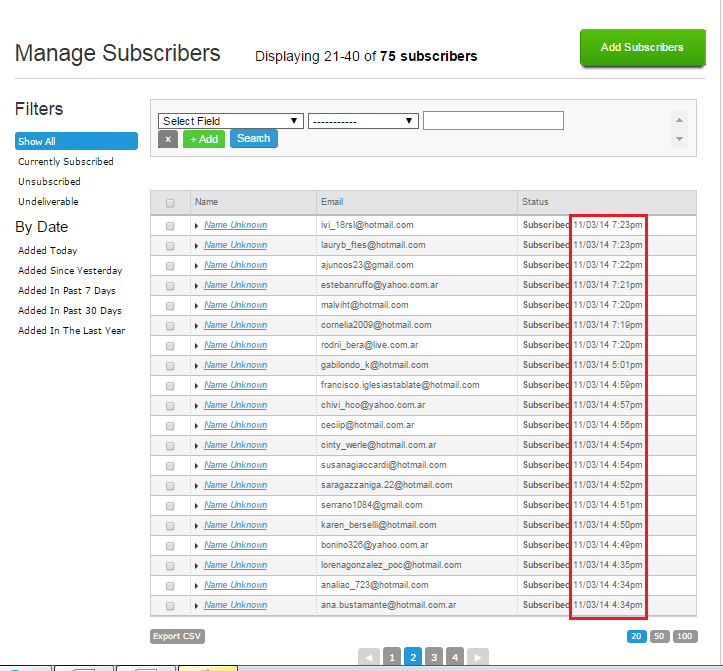Filter by Added Since Yesterday
Image resolution: width=723 pixels, height=671 pixels.
[70, 271]
